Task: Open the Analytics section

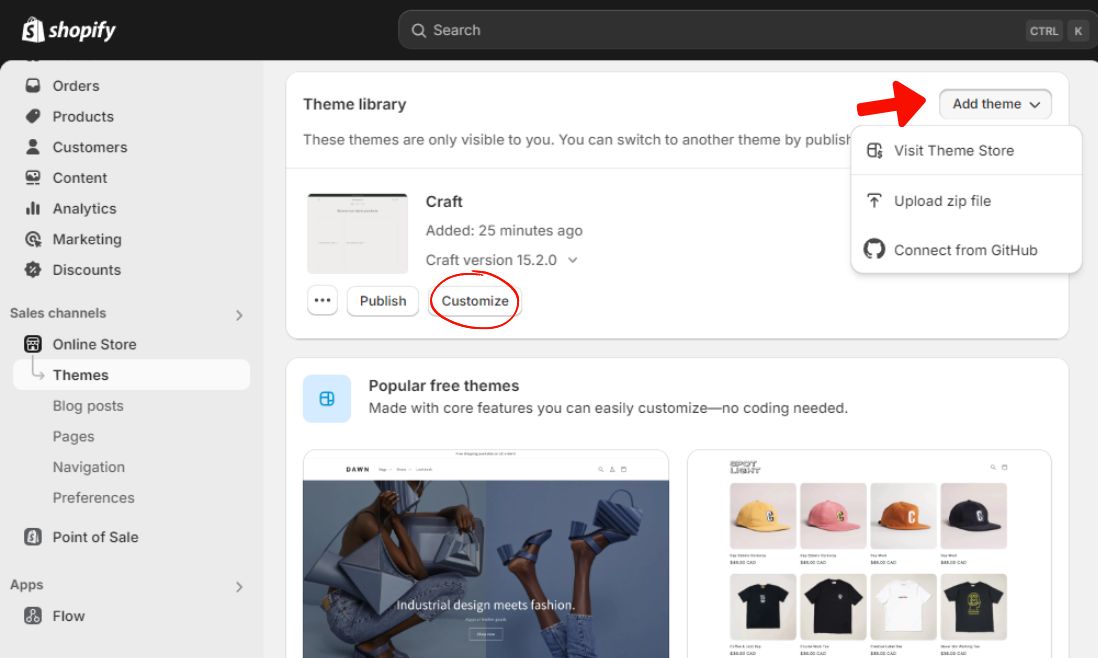Action: [x=85, y=209]
